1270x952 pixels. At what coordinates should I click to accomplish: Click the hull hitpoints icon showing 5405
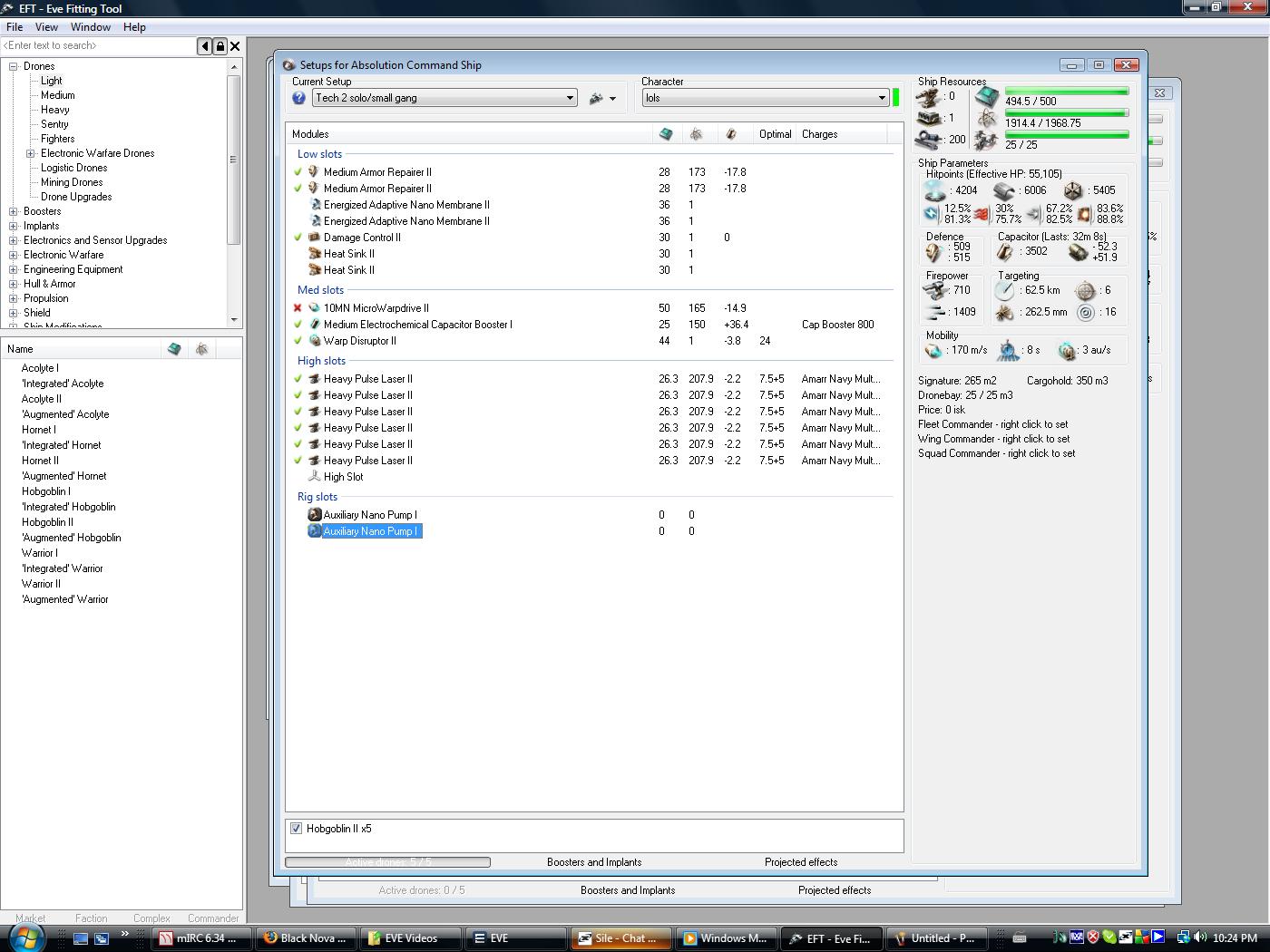[x=1073, y=190]
